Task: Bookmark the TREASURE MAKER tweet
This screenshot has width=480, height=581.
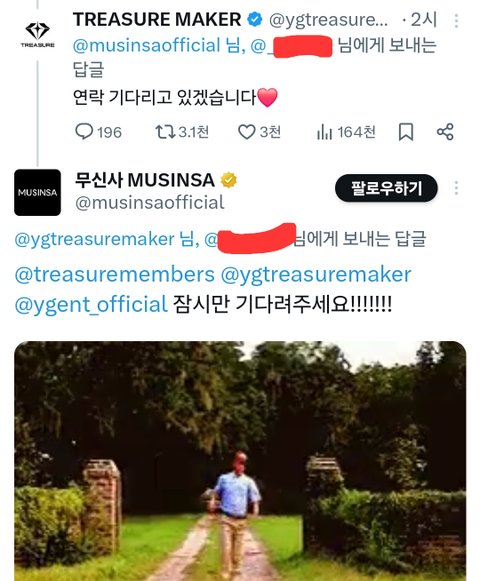Action: point(406,132)
